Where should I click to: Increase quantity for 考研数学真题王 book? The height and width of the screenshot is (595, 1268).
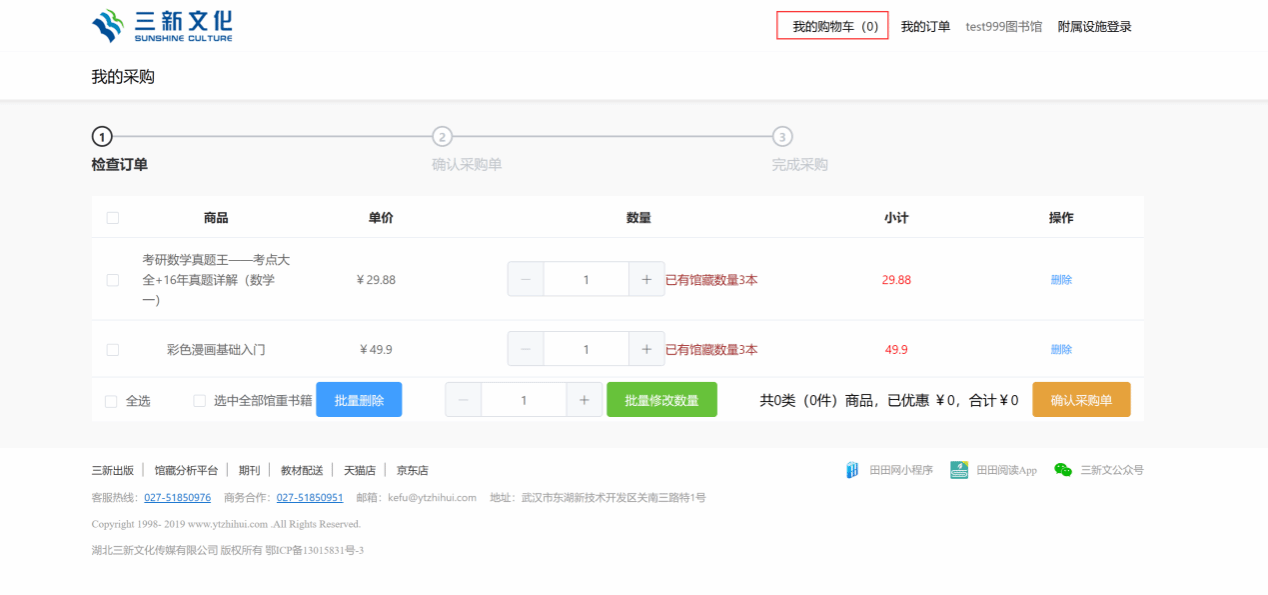(x=646, y=280)
